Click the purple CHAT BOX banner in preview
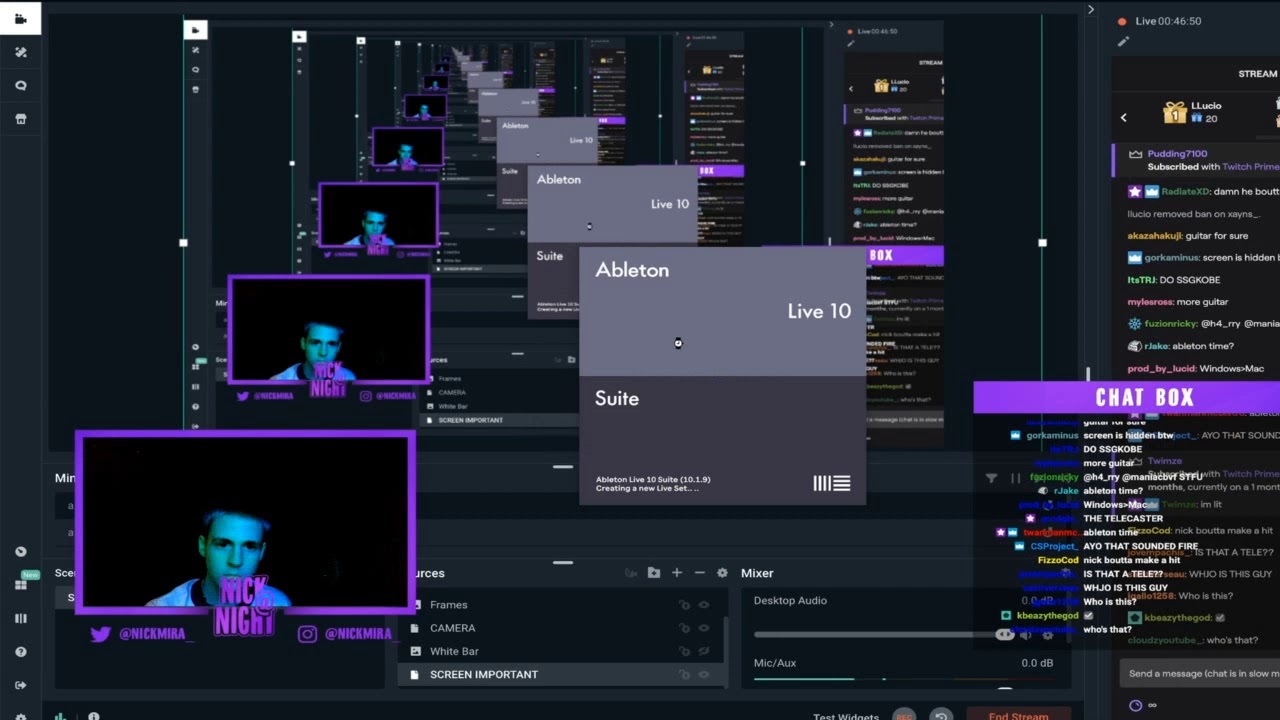 pos(1127,397)
